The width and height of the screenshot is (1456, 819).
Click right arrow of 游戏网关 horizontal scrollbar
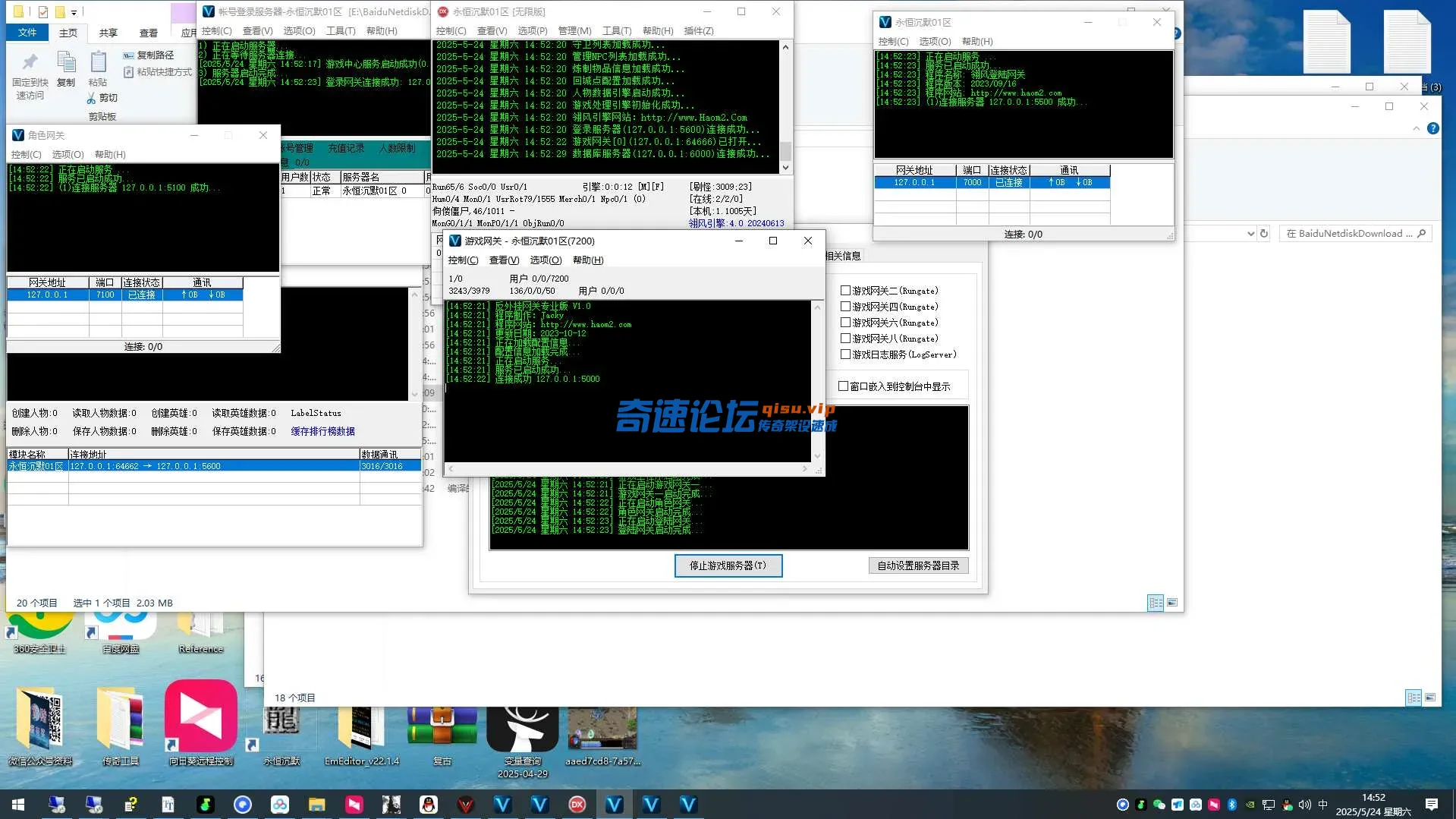coord(805,469)
